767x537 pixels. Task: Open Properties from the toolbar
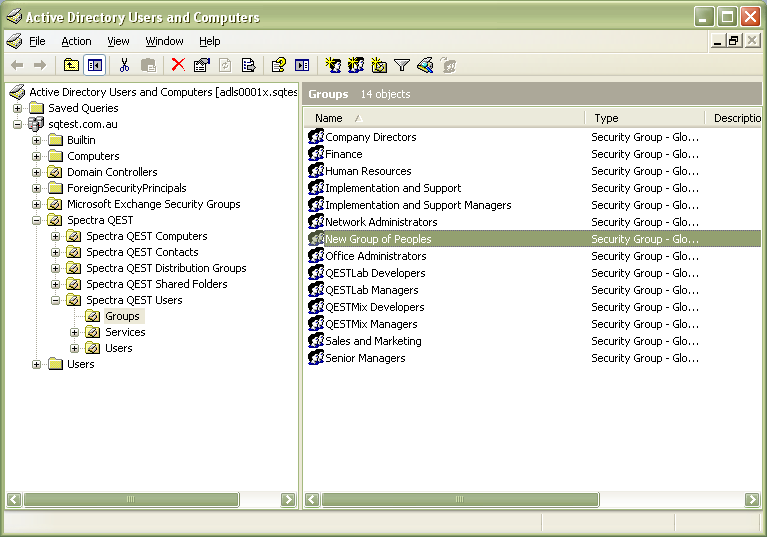point(202,65)
